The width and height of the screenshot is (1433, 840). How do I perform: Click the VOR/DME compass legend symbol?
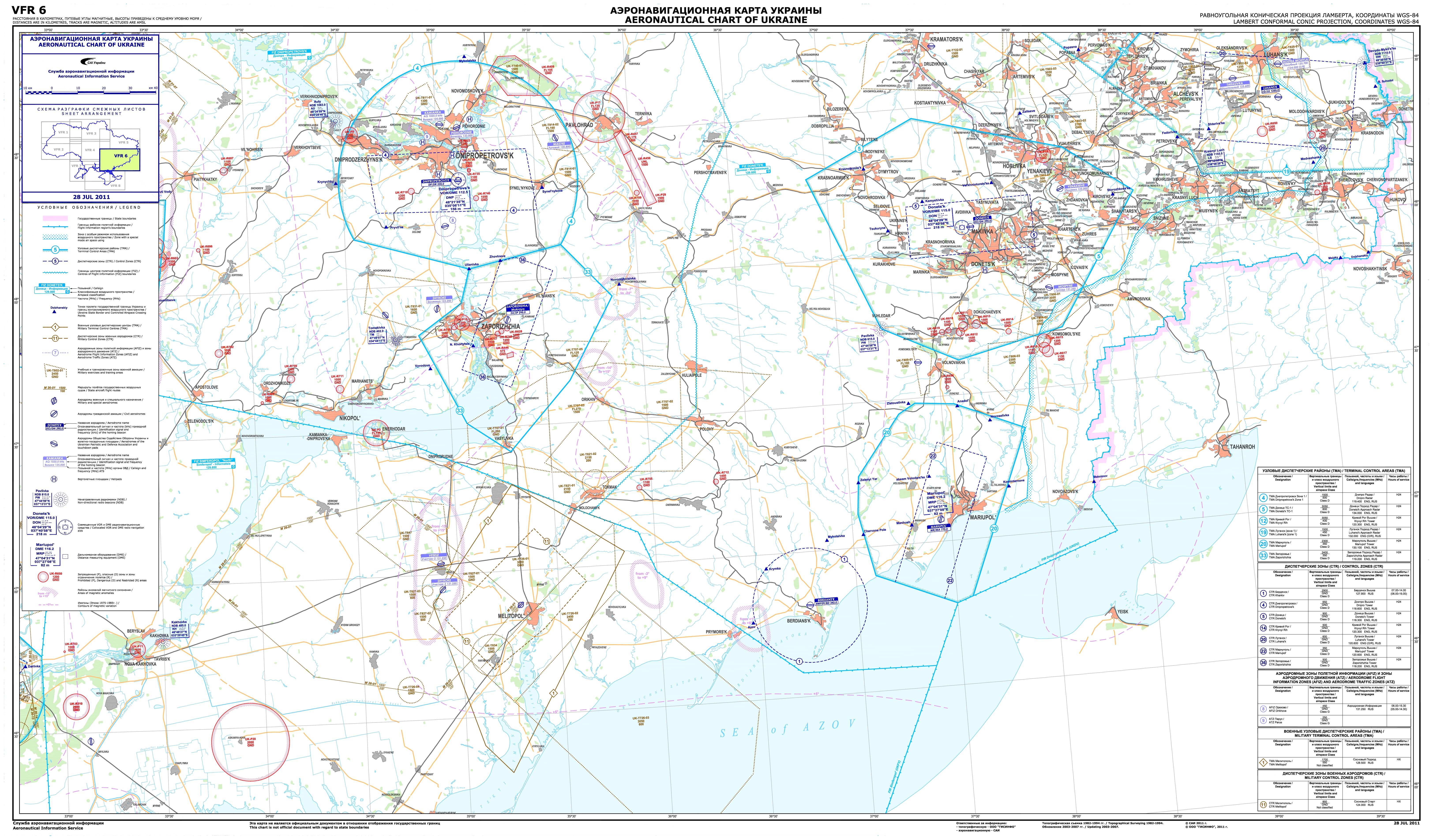pyautogui.click(x=65, y=527)
